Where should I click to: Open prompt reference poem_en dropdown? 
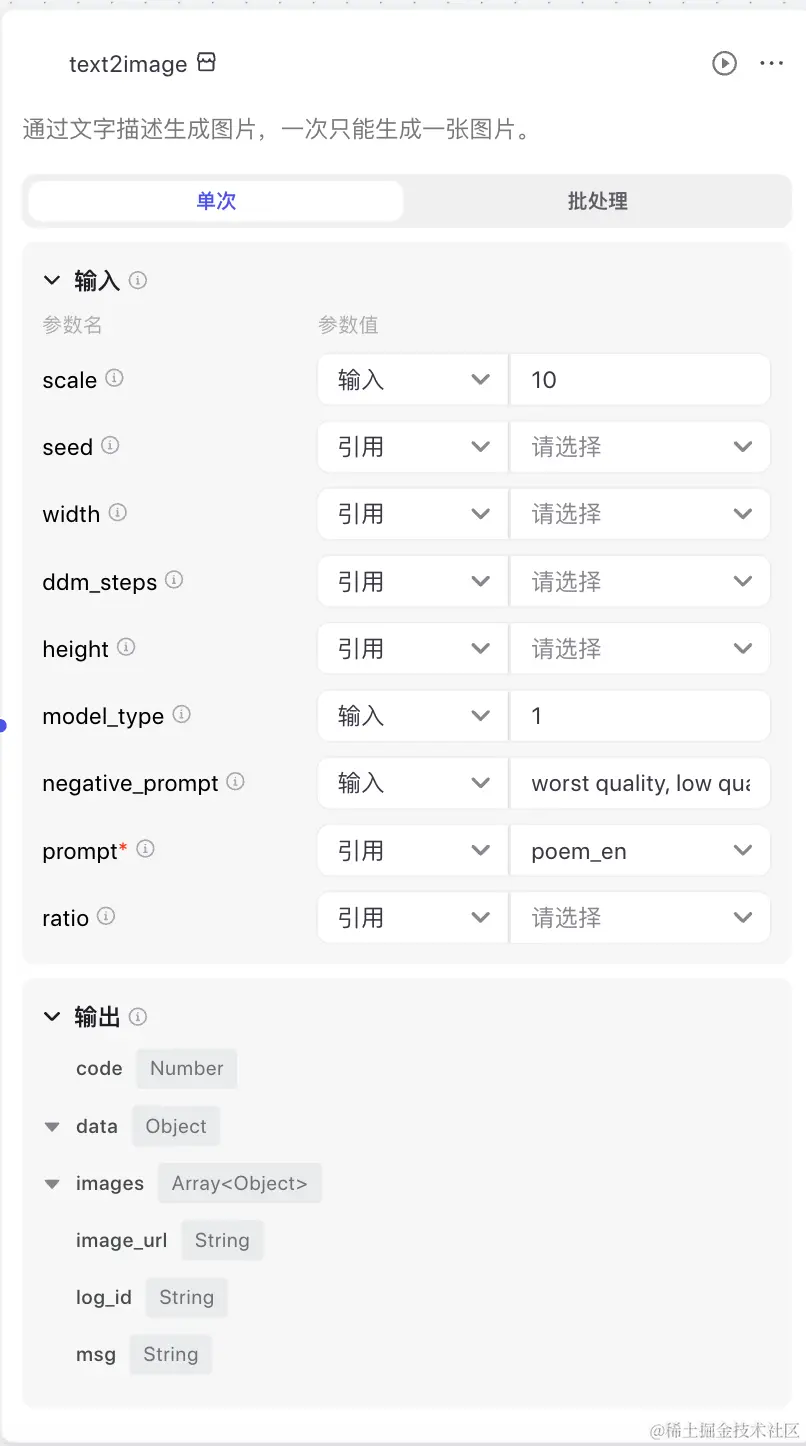click(x=640, y=851)
